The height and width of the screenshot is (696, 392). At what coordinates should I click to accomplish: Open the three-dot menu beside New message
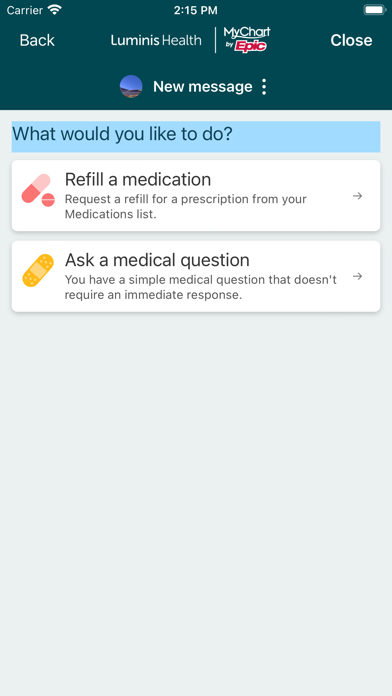[264, 87]
